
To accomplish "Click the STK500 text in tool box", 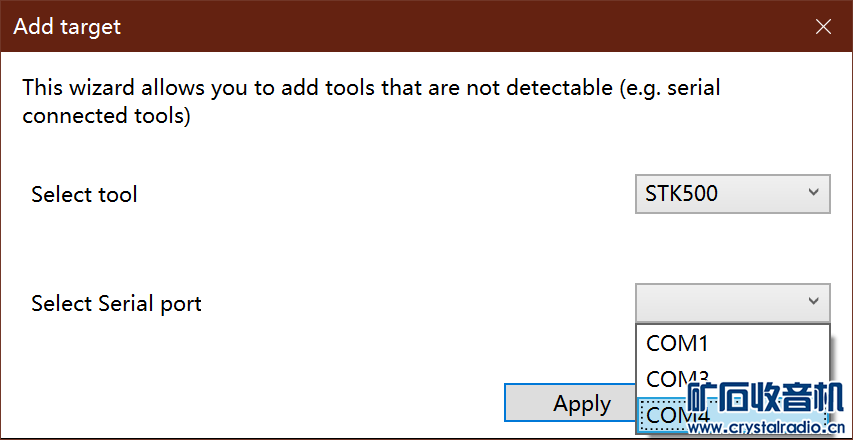I will pyautogui.click(x=681, y=194).
